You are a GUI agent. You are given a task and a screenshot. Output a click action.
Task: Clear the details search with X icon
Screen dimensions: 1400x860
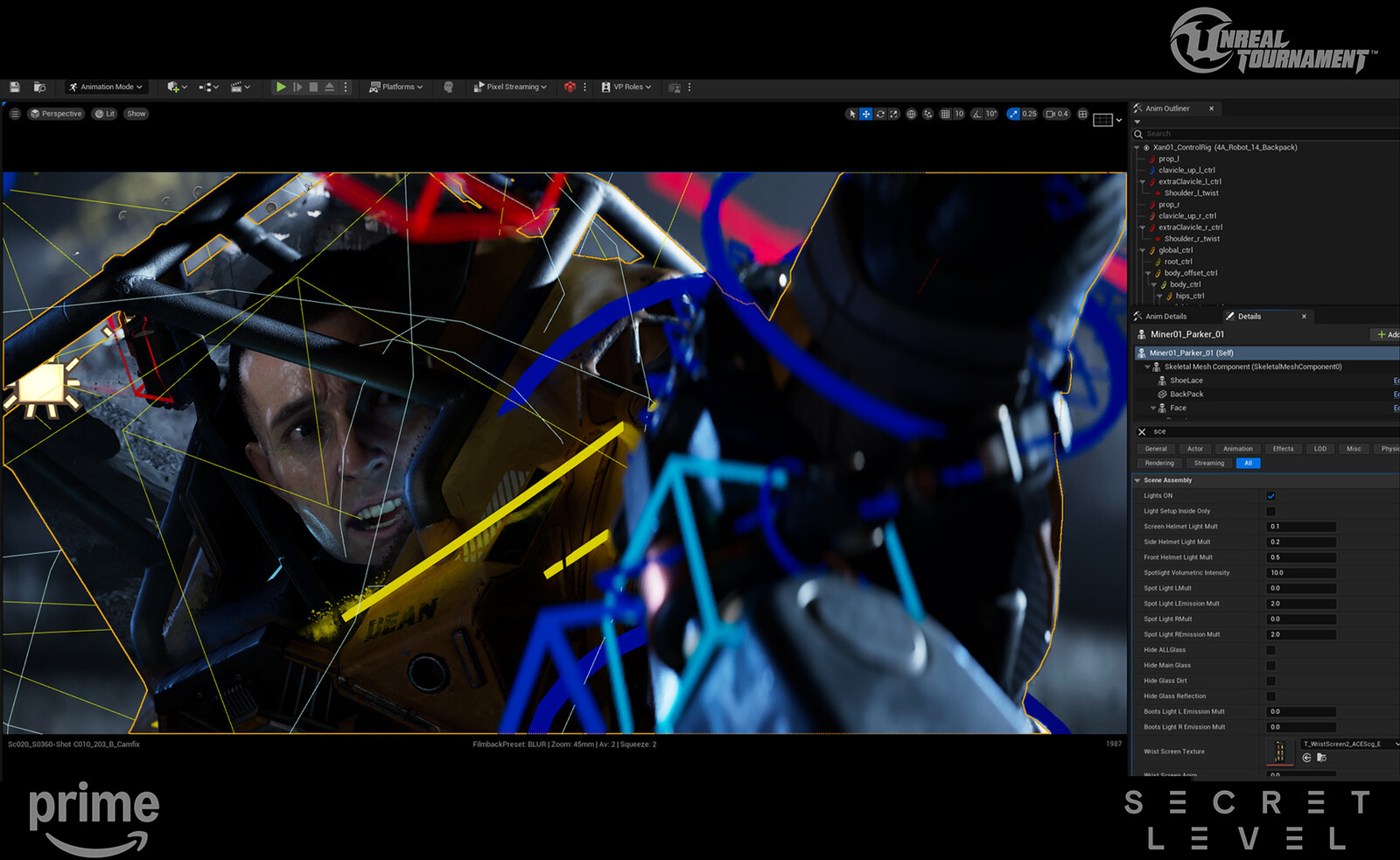click(1141, 432)
